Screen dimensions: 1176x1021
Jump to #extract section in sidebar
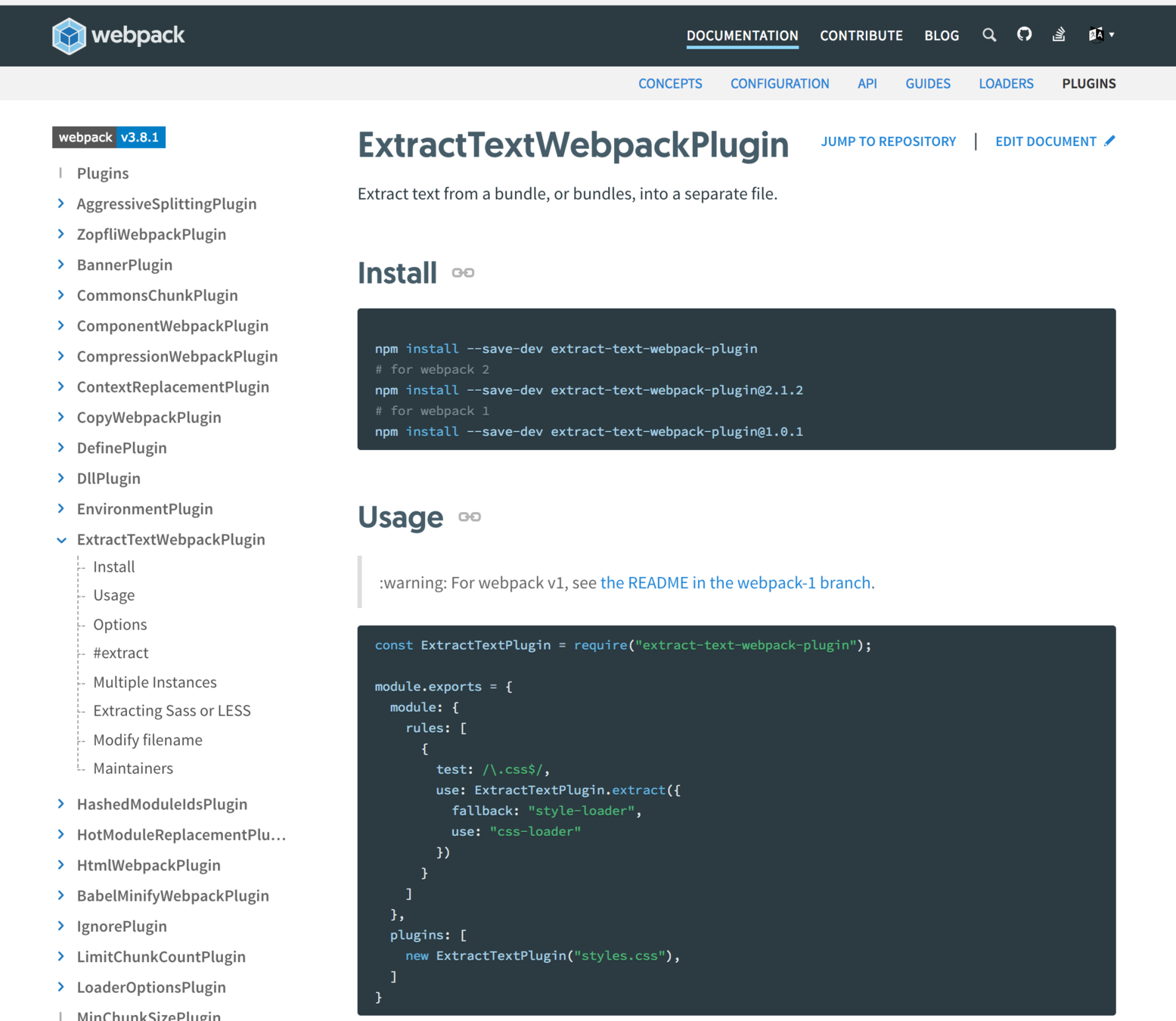tap(120, 653)
